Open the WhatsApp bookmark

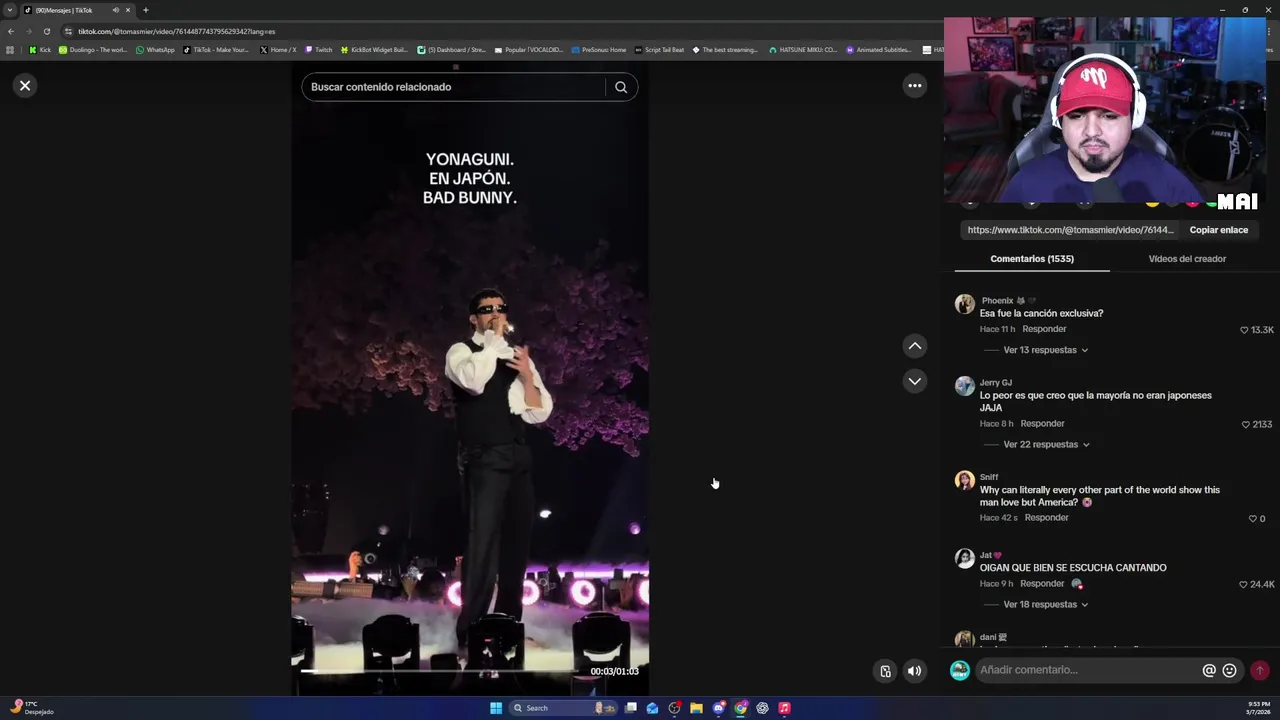[x=155, y=50]
